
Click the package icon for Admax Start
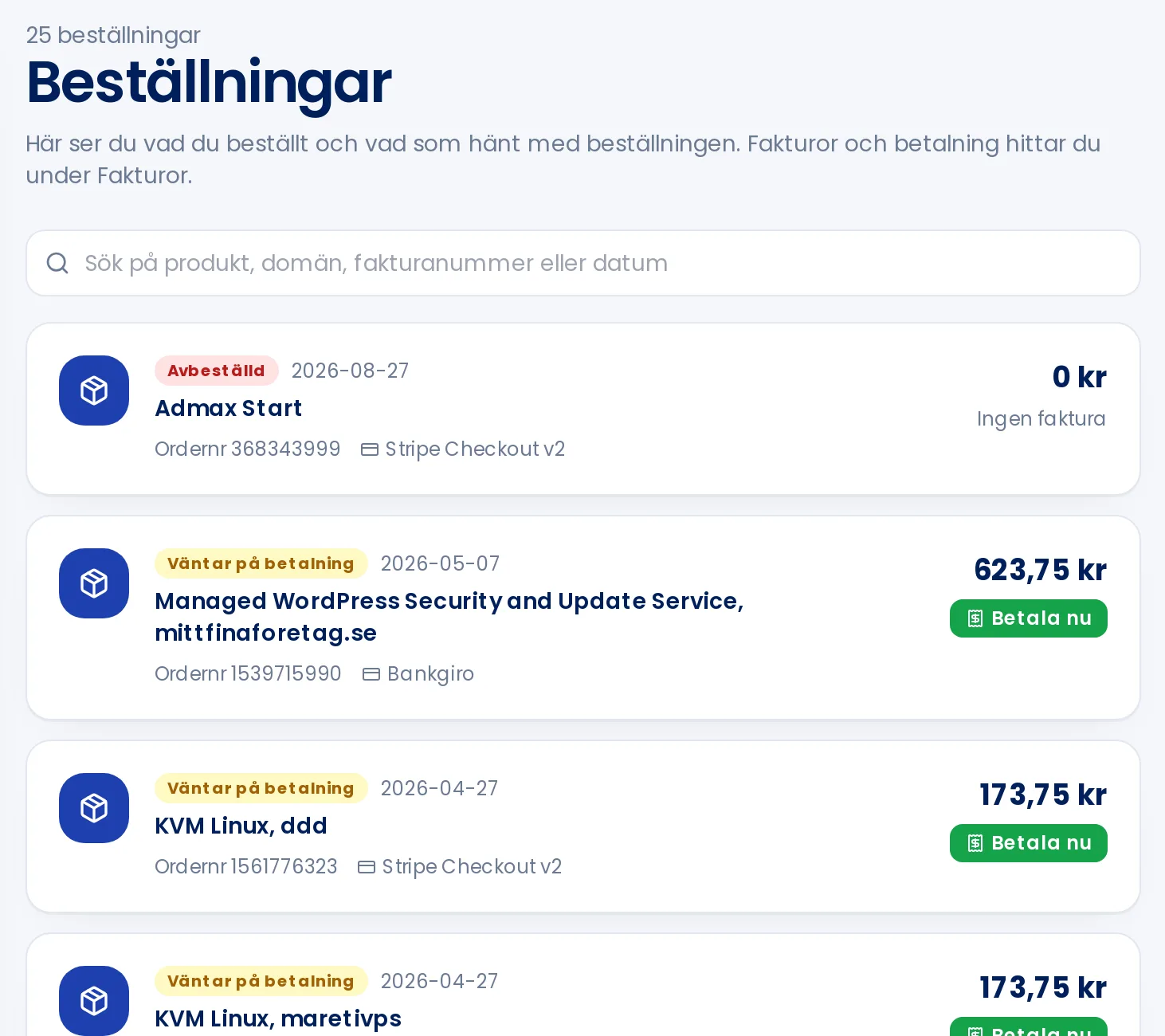94,390
